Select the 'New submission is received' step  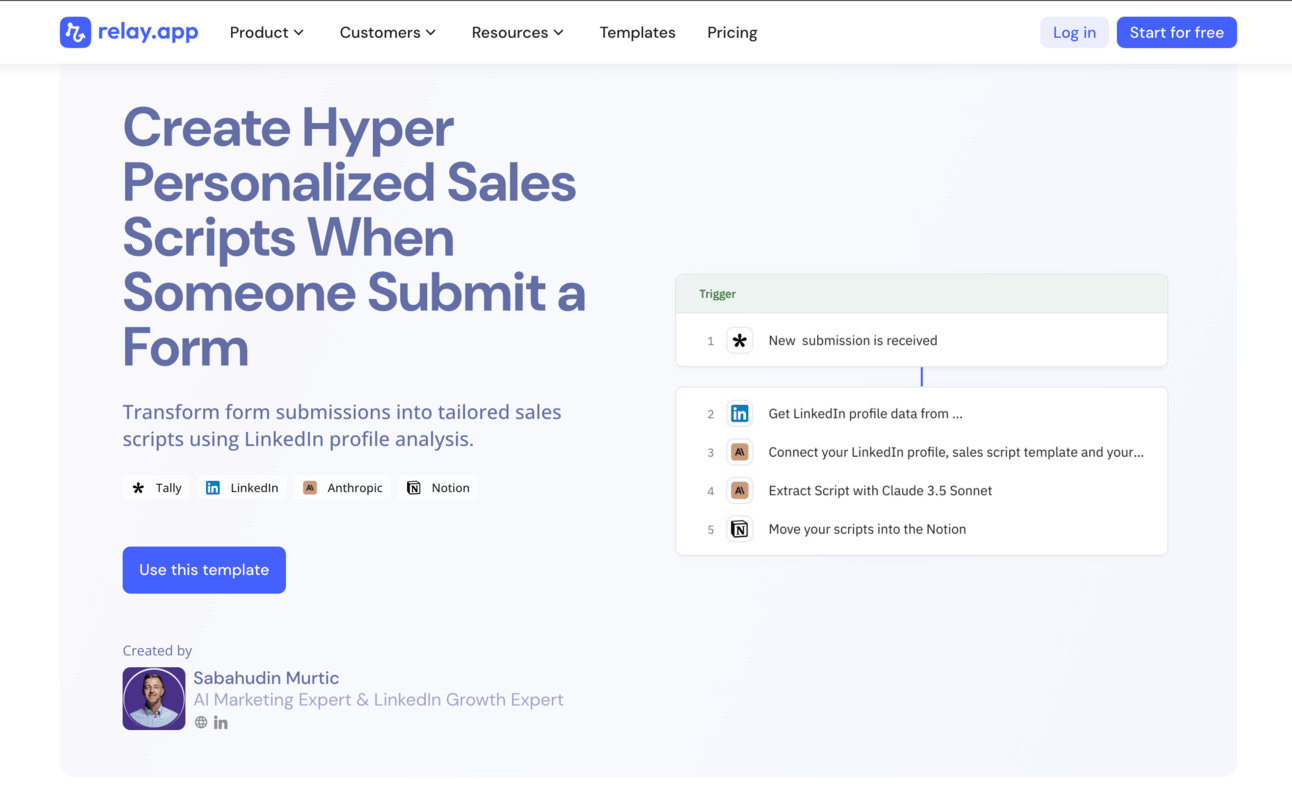point(922,341)
